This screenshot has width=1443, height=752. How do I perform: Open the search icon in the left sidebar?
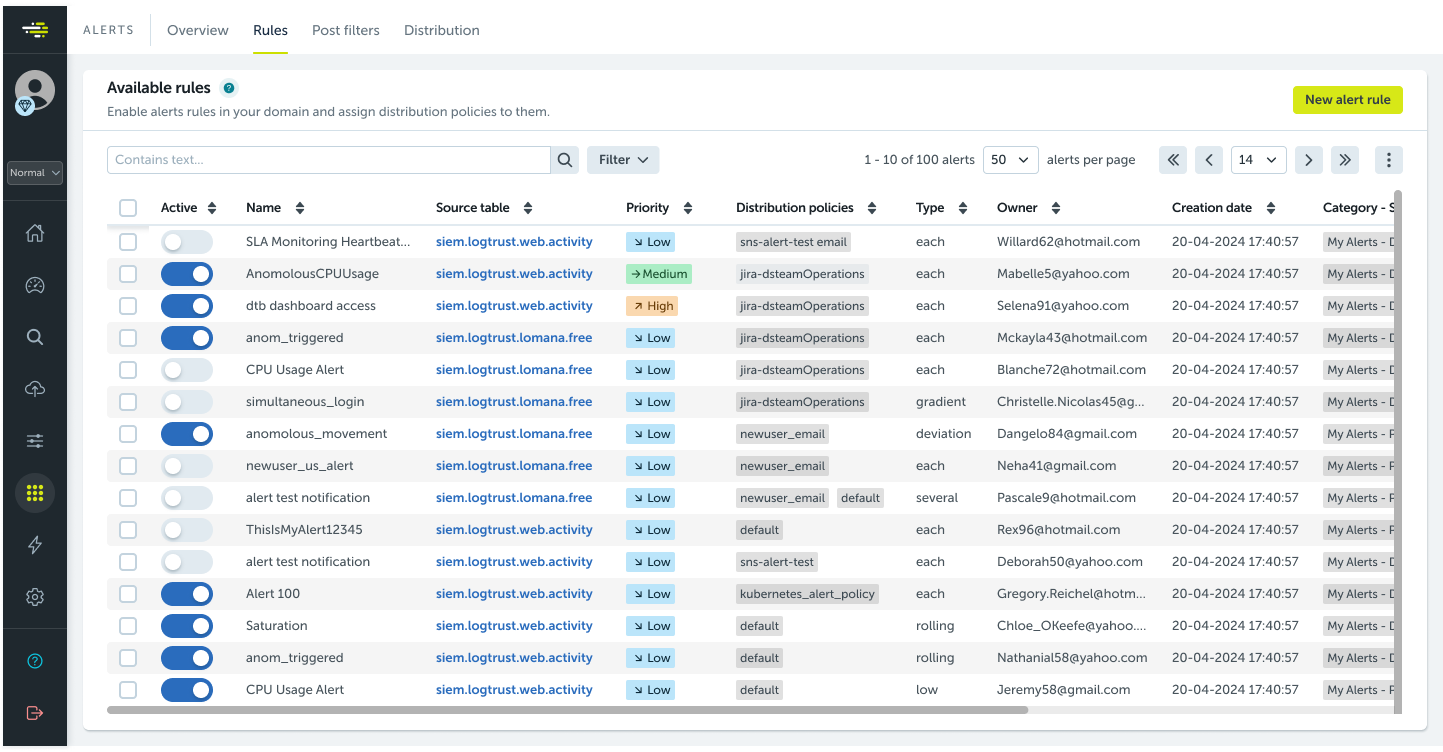pyautogui.click(x=35, y=337)
